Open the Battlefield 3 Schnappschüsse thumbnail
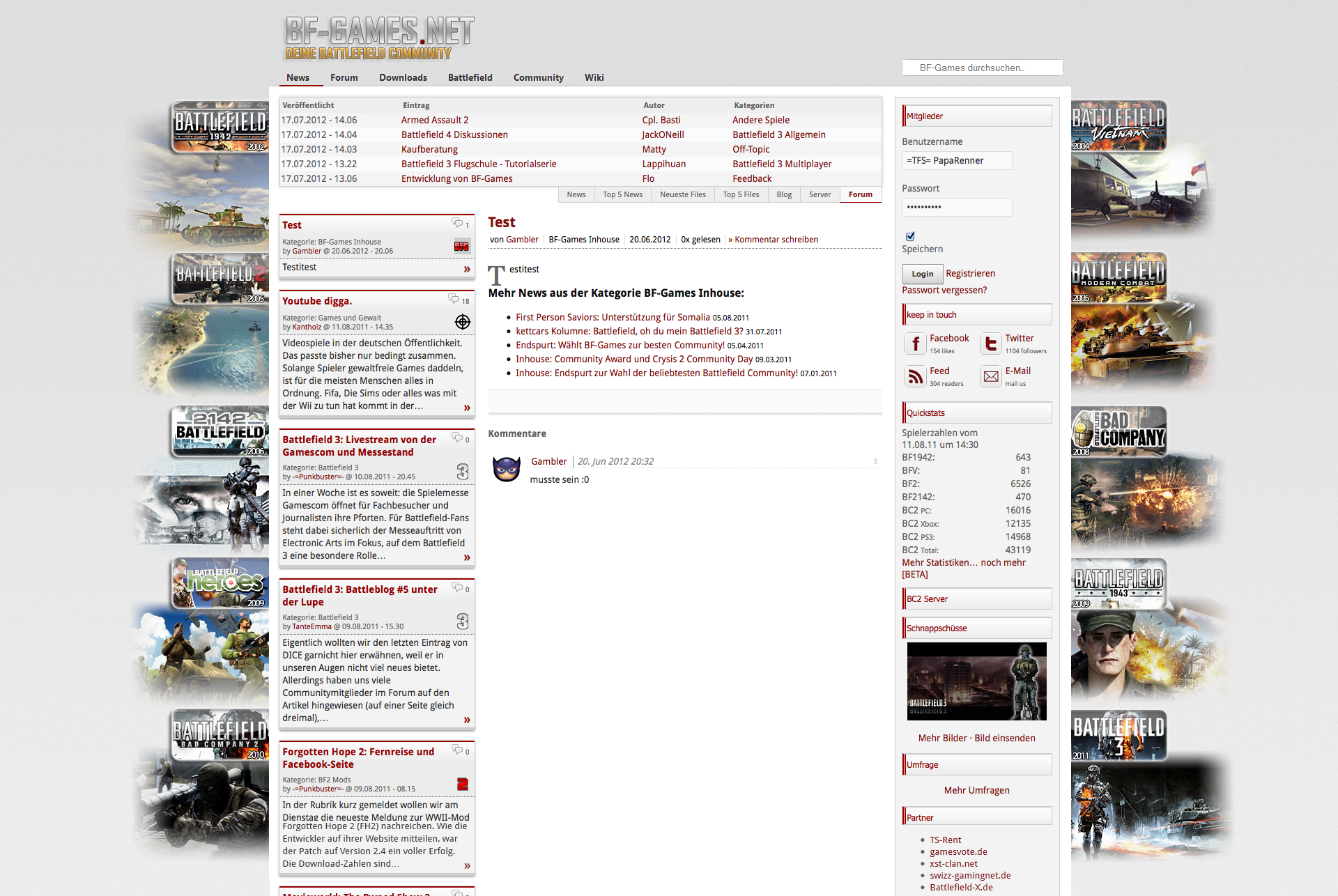 click(976, 681)
